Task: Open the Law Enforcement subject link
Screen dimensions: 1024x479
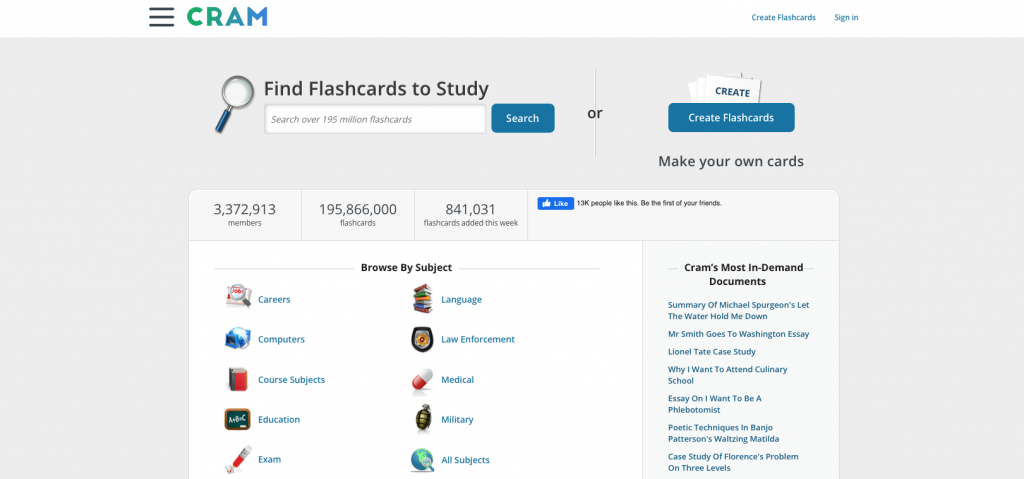Action: tap(478, 339)
